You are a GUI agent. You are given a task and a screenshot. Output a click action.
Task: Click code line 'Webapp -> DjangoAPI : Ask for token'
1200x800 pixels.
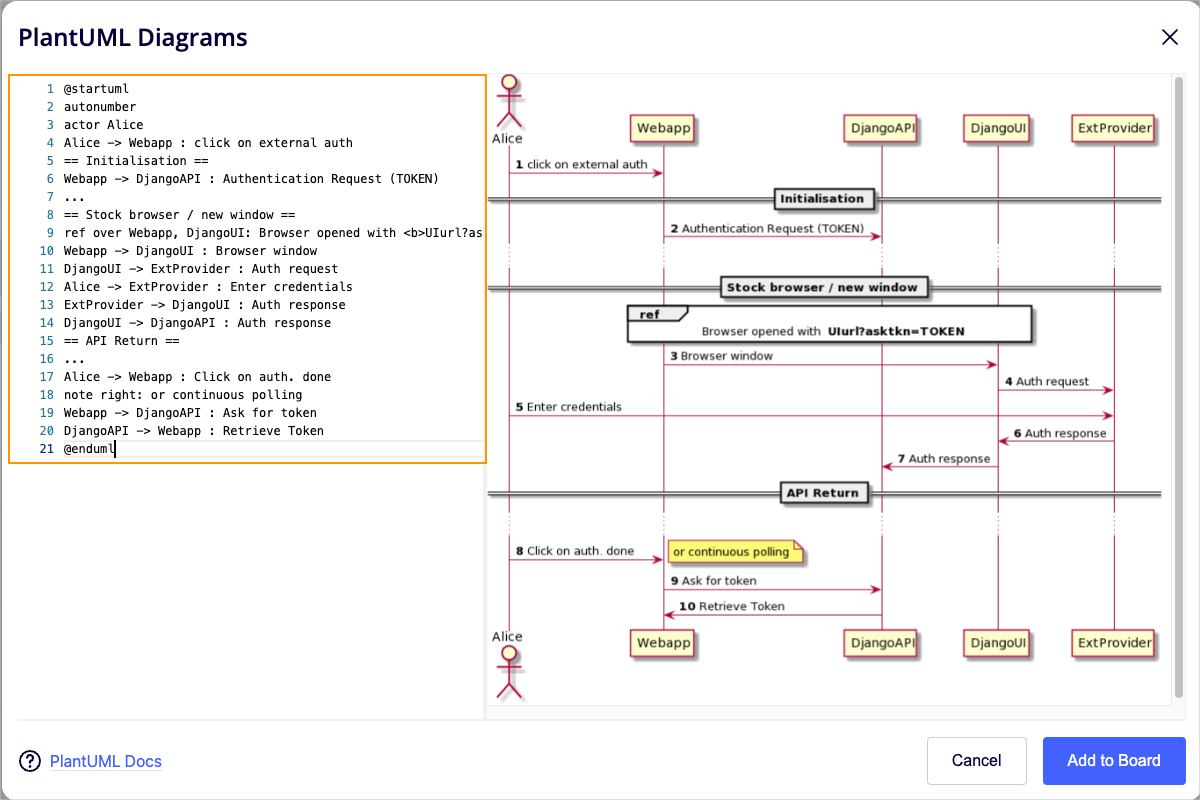(x=190, y=413)
